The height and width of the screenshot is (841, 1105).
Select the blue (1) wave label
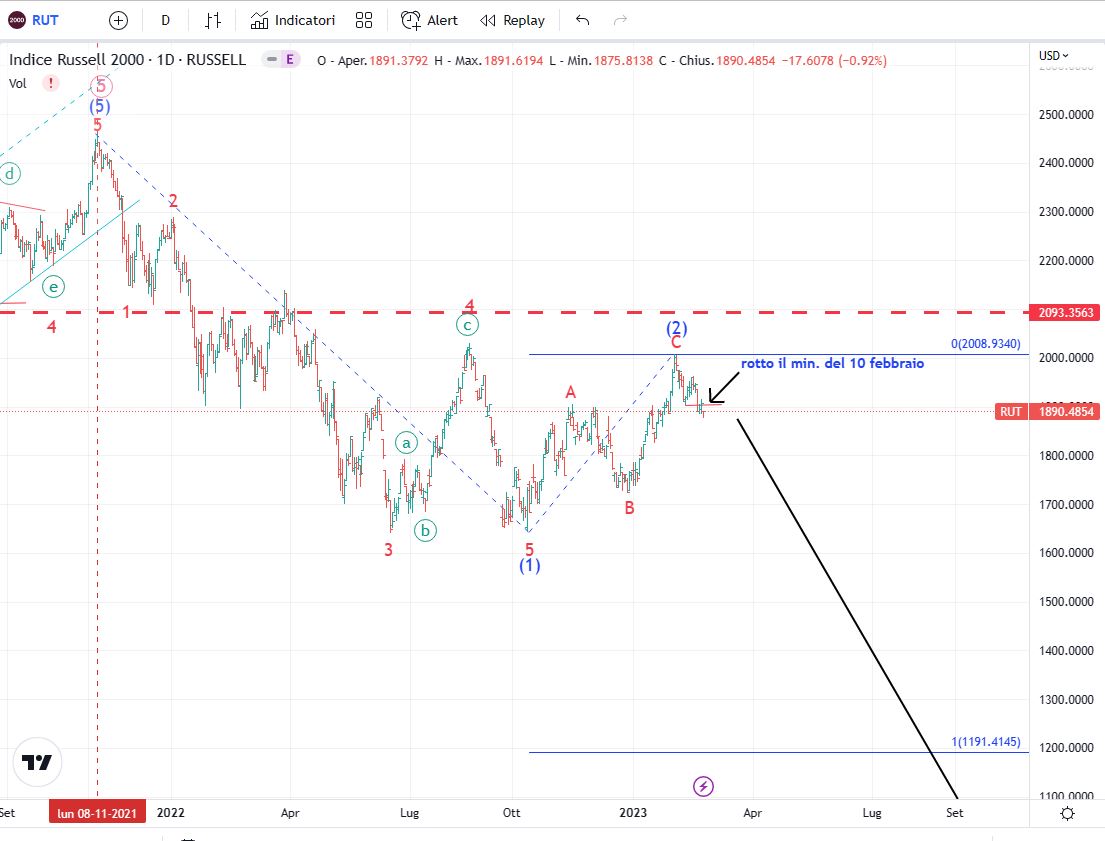click(530, 565)
